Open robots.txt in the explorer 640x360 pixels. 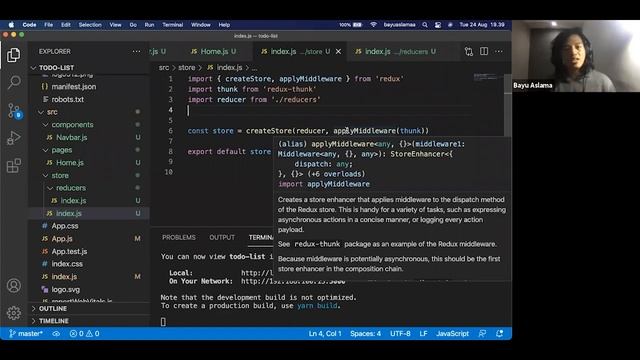pos(67,99)
